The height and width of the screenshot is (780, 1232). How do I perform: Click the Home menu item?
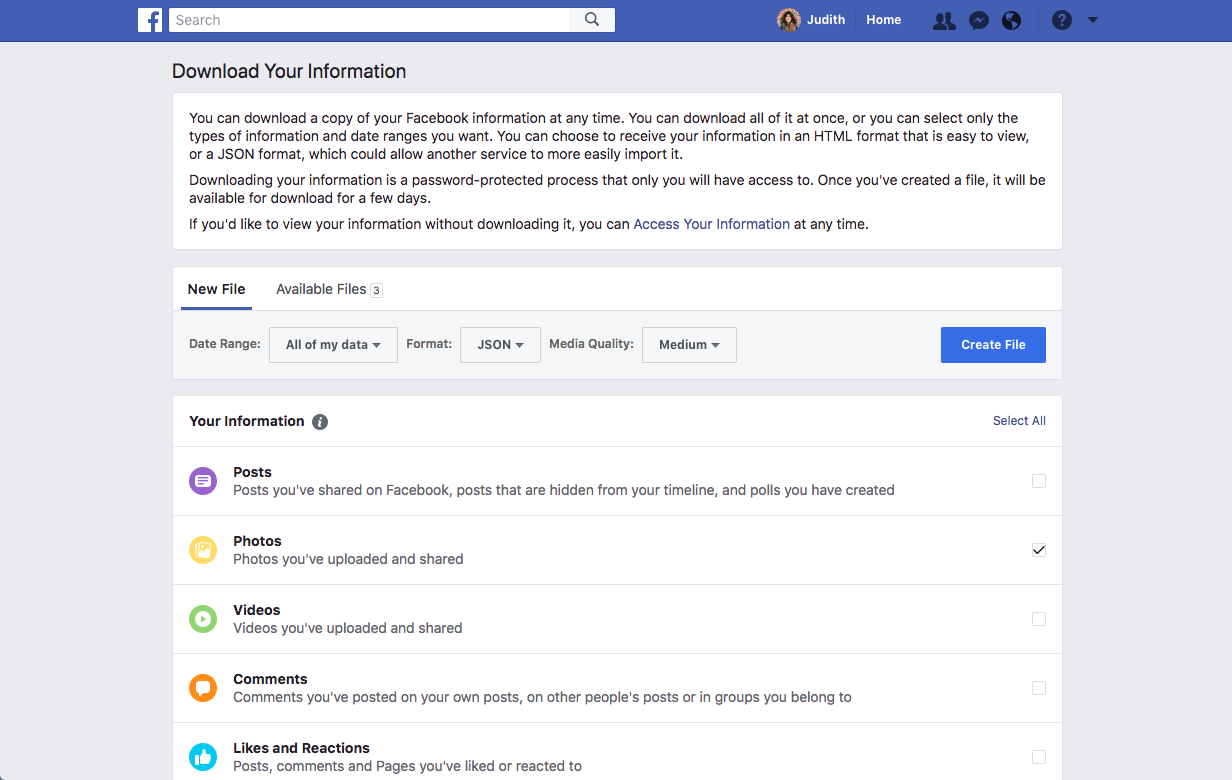pyautogui.click(x=883, y=20)
